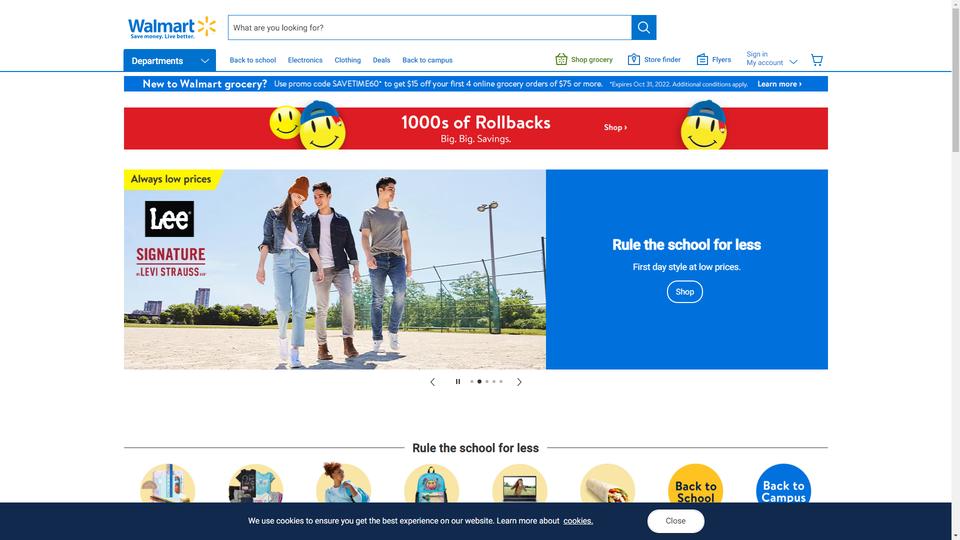Click the Shop button on blue panel
Viewport: 960px width, 540px height.
[684, 292]
